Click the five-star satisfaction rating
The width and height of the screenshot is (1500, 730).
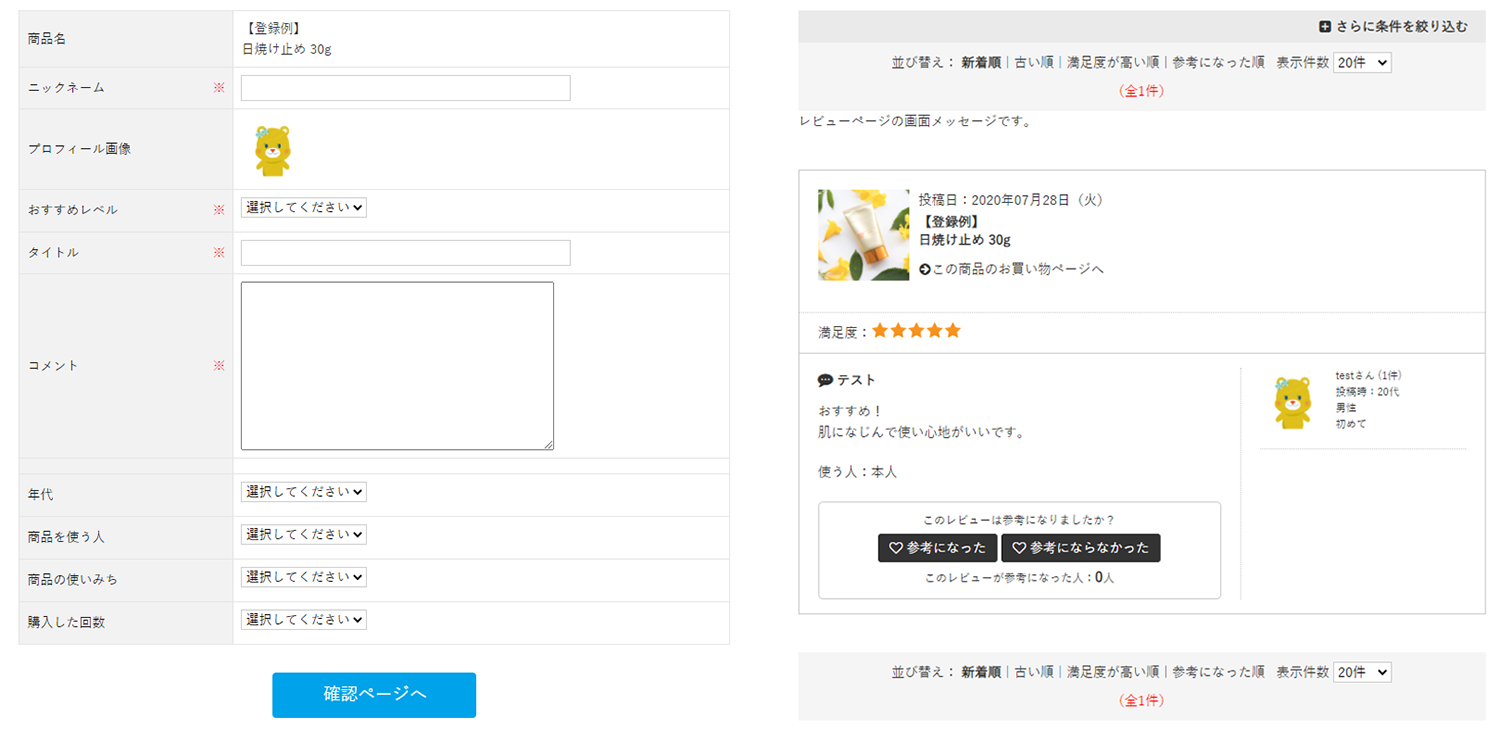coord(916,331)
